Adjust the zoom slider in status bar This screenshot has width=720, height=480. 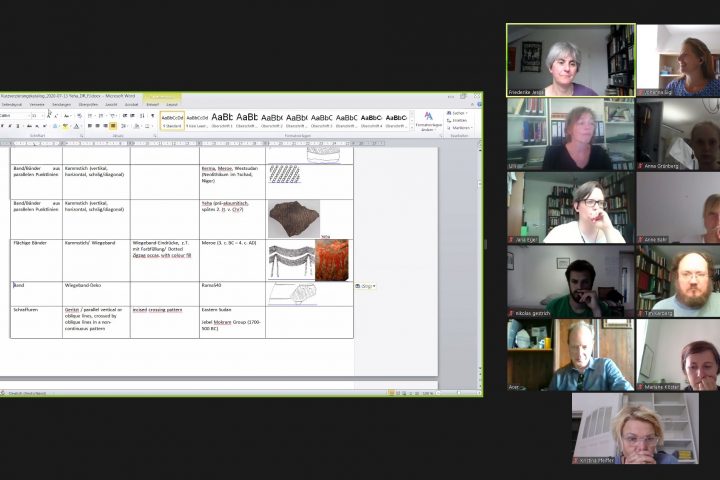tap(458, 393)
